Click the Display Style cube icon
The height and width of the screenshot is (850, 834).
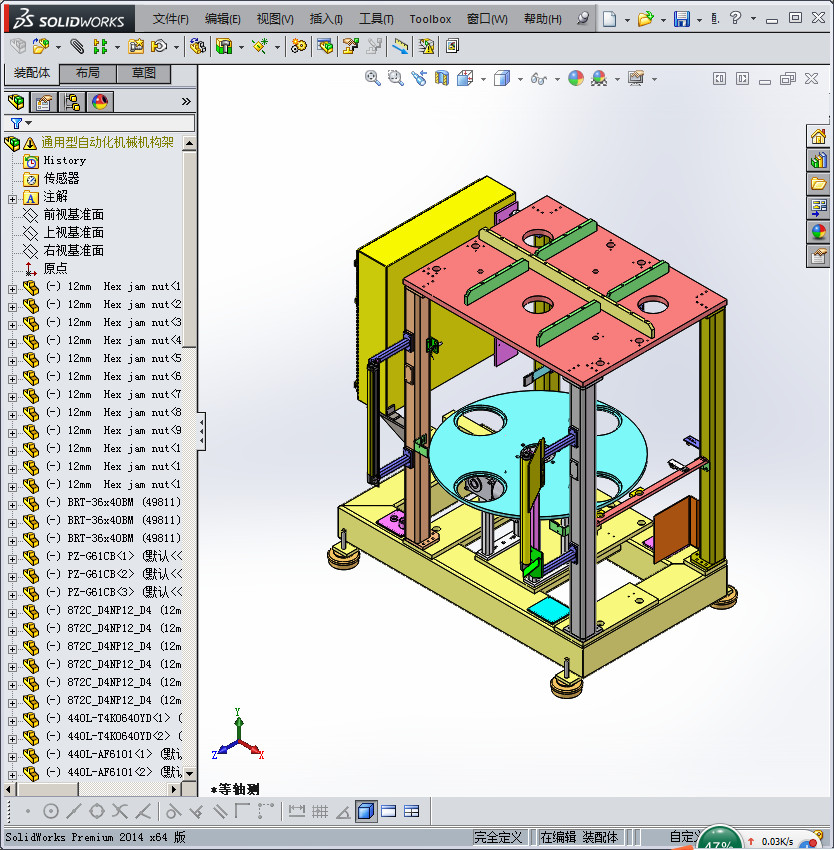coord(502,78)
